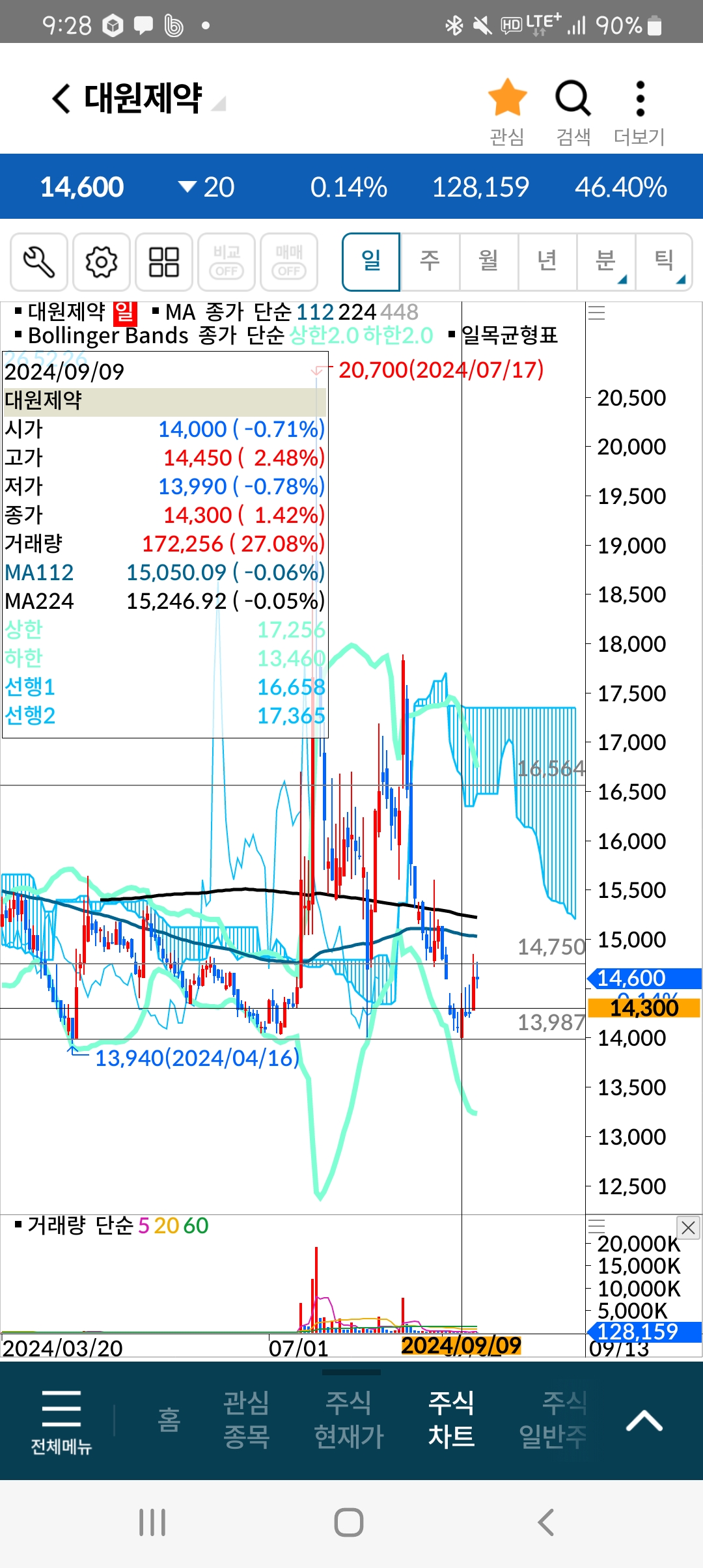Viewport: 703px width, 1568px height.
Task: Tap the 14,600 price tag on axis
Action: click(x=644, y=978)
